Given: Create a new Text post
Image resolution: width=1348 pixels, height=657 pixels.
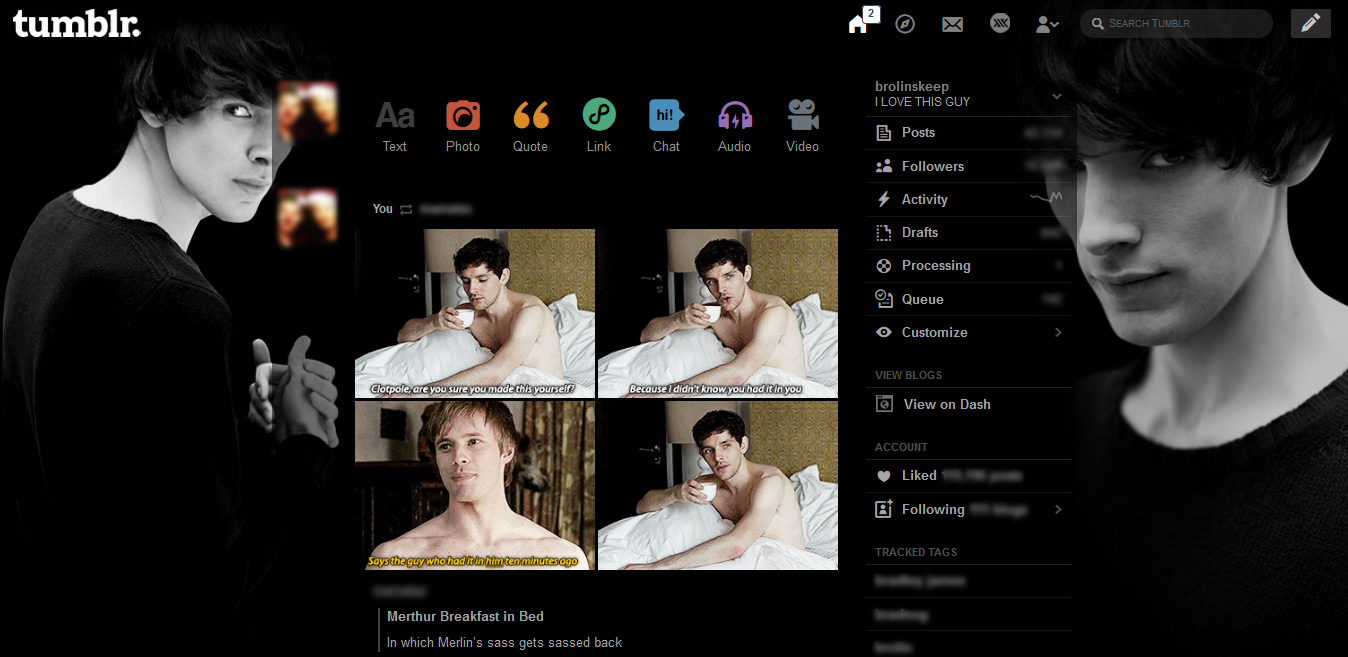Looking at the screenshot, I should point(394,126).
